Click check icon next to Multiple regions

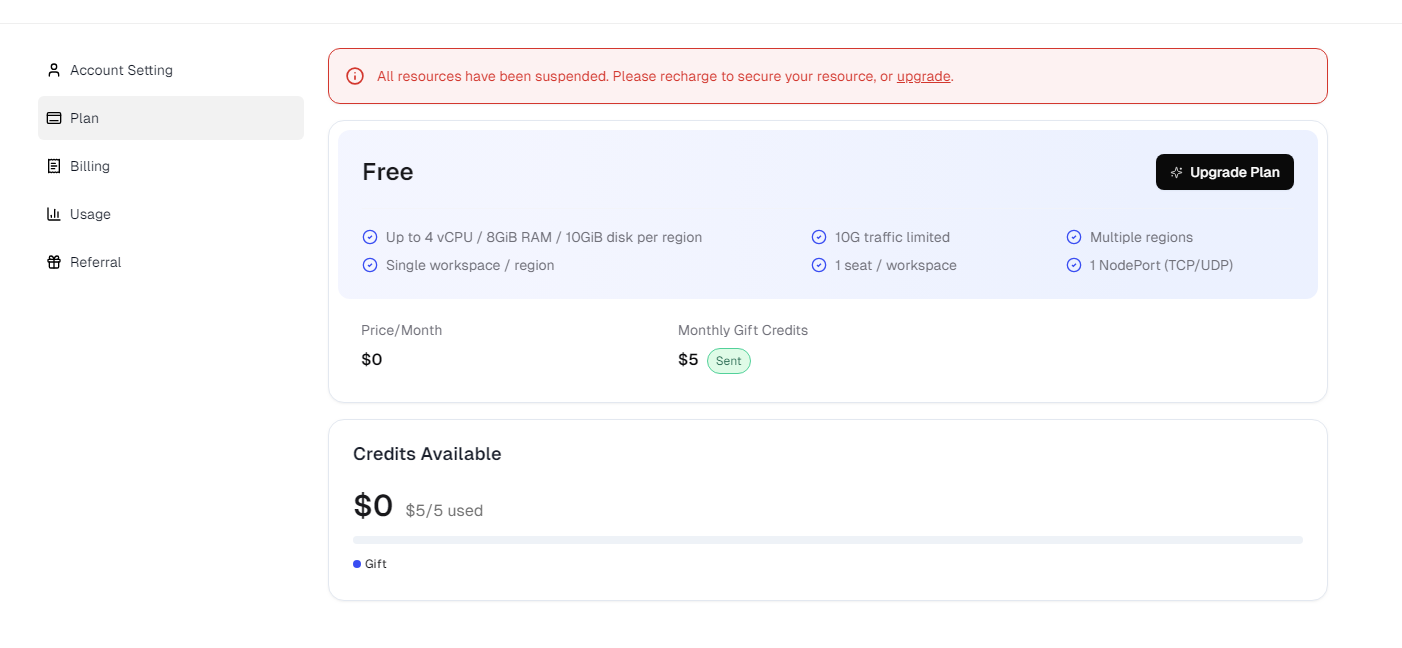[1074, 237]
